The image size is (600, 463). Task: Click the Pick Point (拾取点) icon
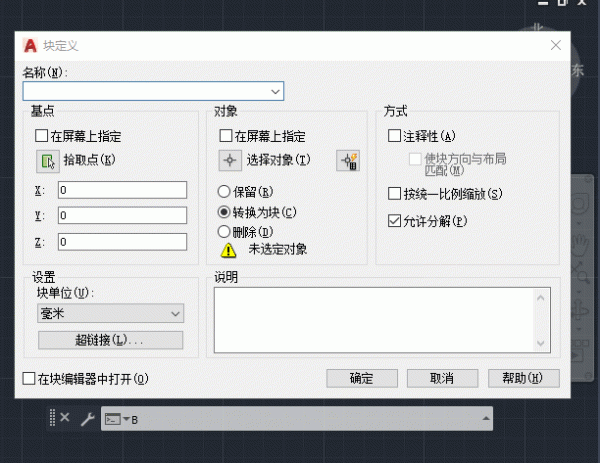pyautogui.click(x=46, y=160)
